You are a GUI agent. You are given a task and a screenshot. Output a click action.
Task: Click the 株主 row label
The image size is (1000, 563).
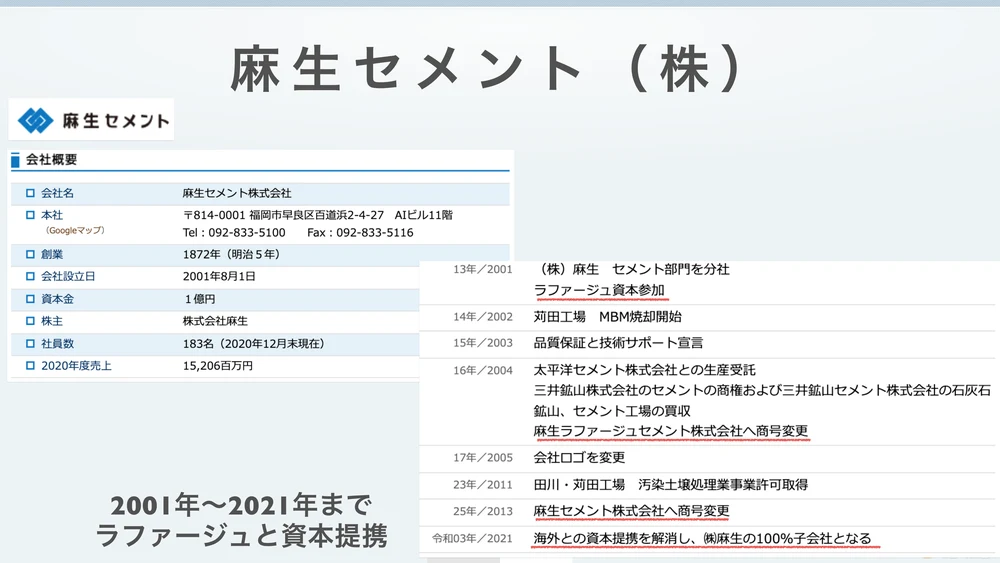click(x=52, y=321)
